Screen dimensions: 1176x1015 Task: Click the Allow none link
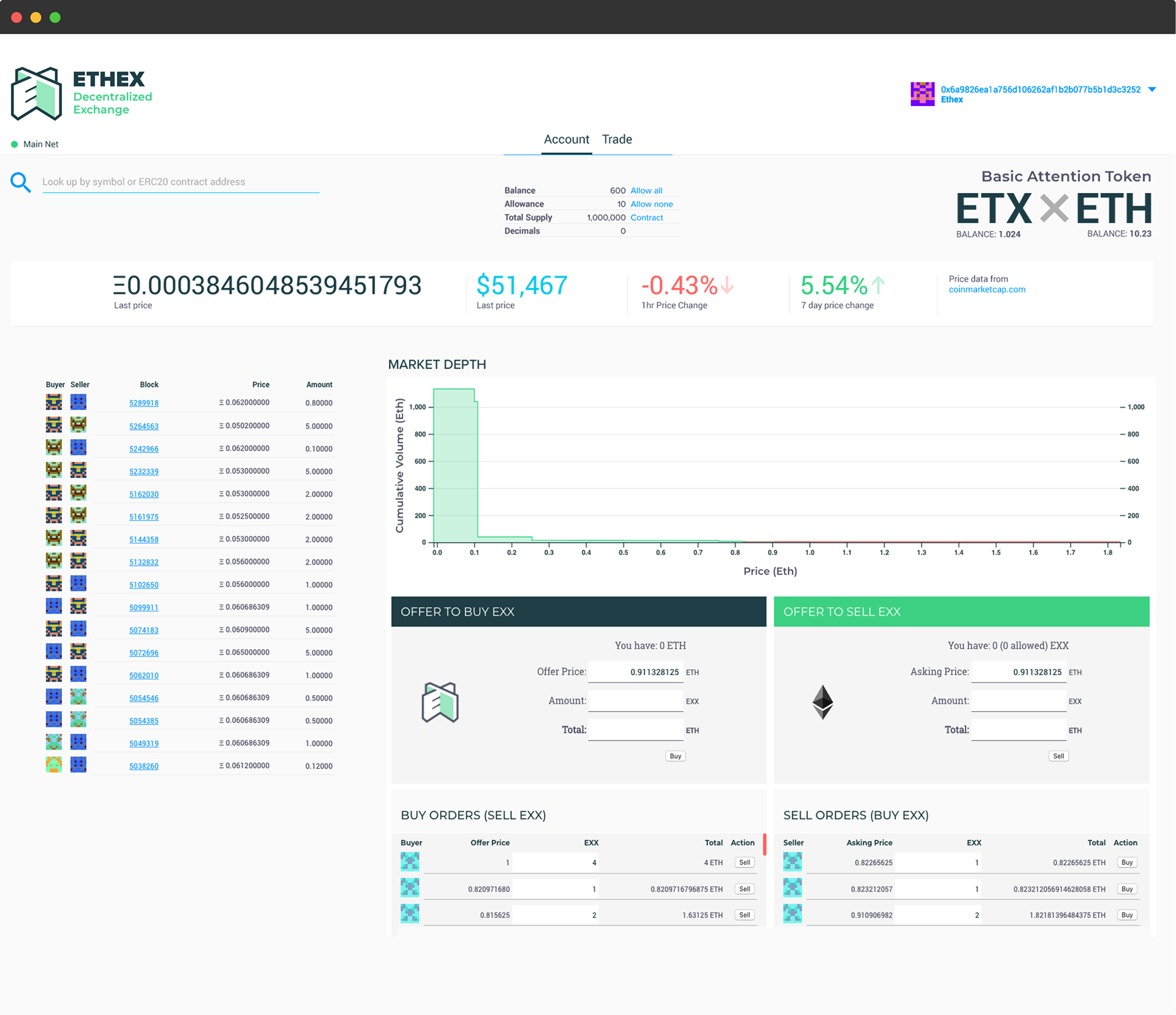click(651, 204)
